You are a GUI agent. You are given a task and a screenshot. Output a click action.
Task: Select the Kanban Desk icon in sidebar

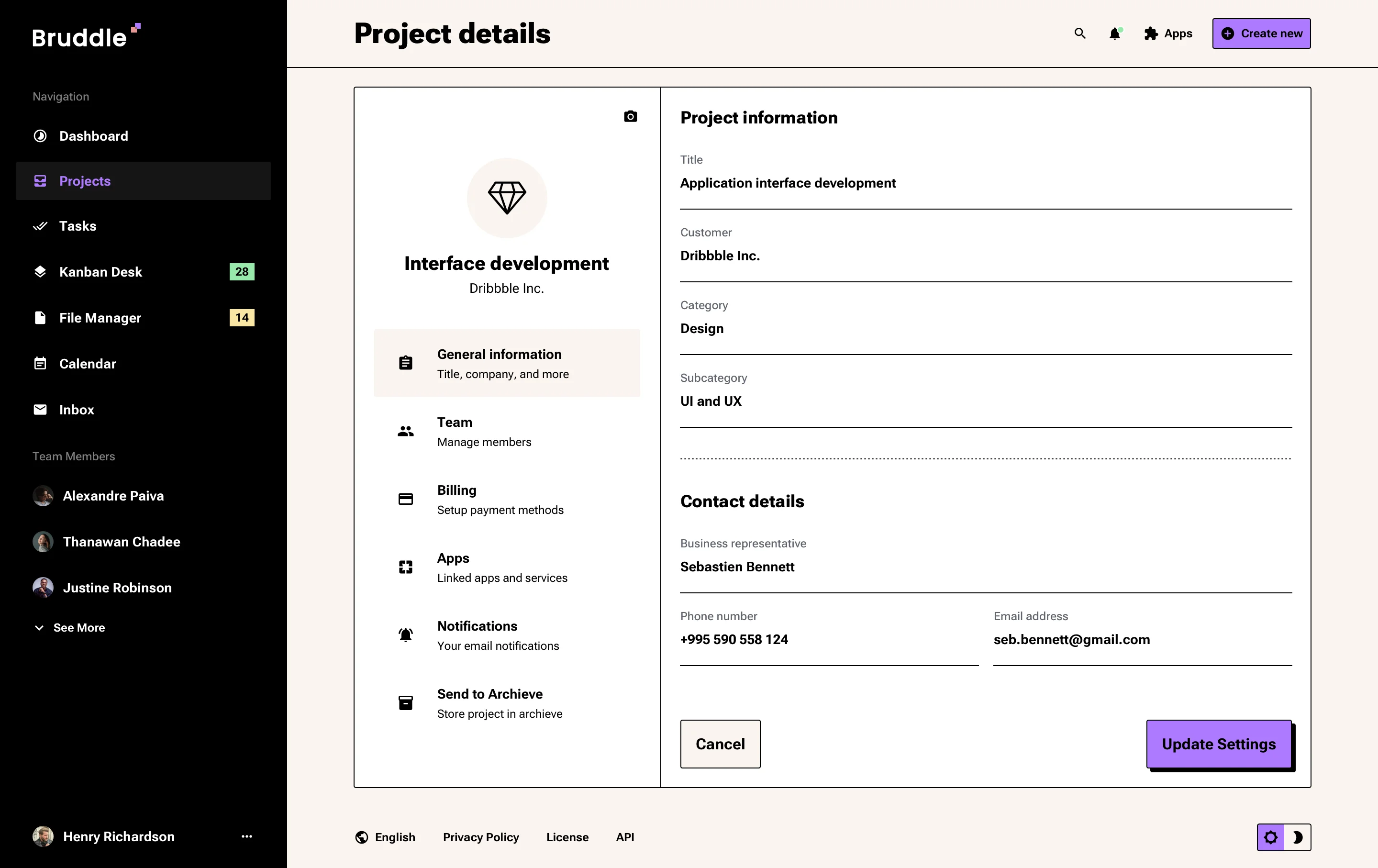click(40, 272)
